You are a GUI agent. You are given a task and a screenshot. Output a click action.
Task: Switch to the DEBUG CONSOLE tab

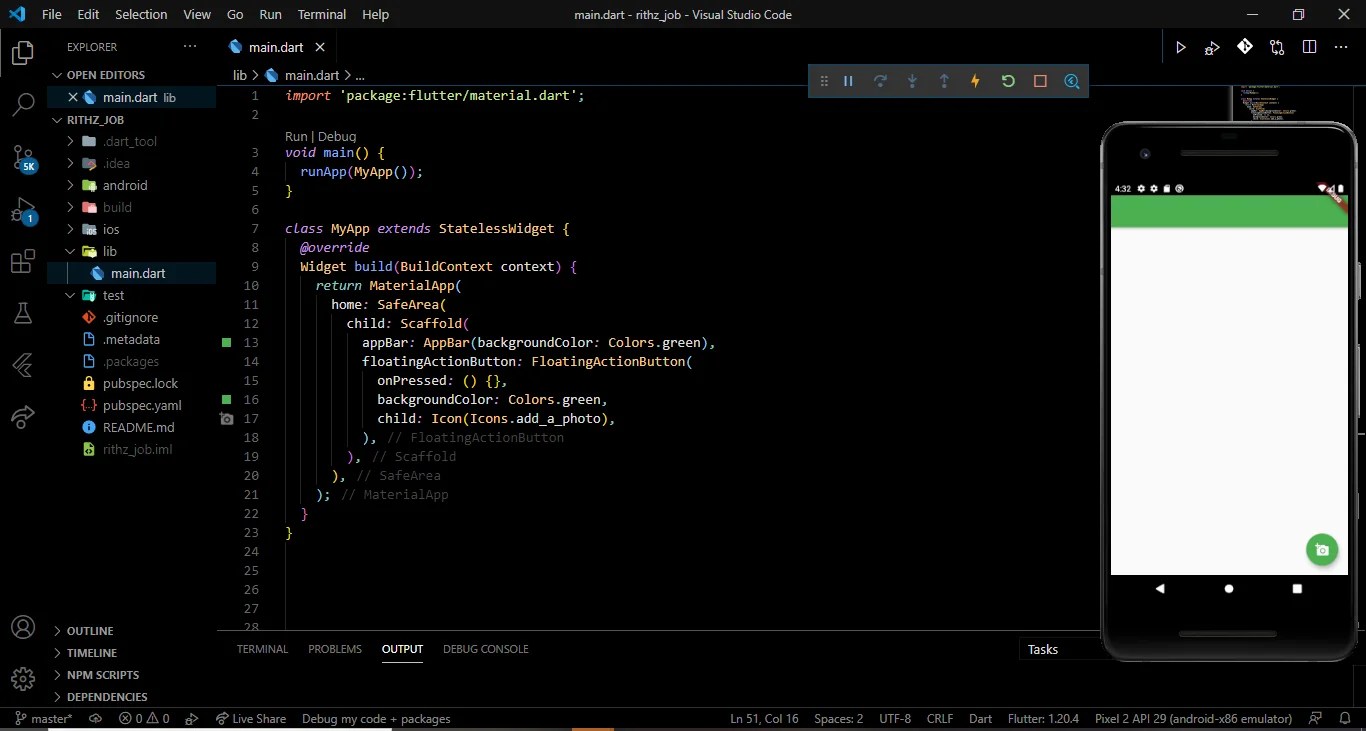point(485,649)
